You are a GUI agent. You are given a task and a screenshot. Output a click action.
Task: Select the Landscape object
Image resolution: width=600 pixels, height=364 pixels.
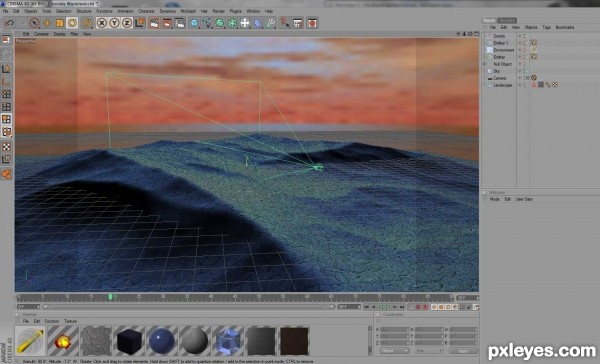click(502, 85)
